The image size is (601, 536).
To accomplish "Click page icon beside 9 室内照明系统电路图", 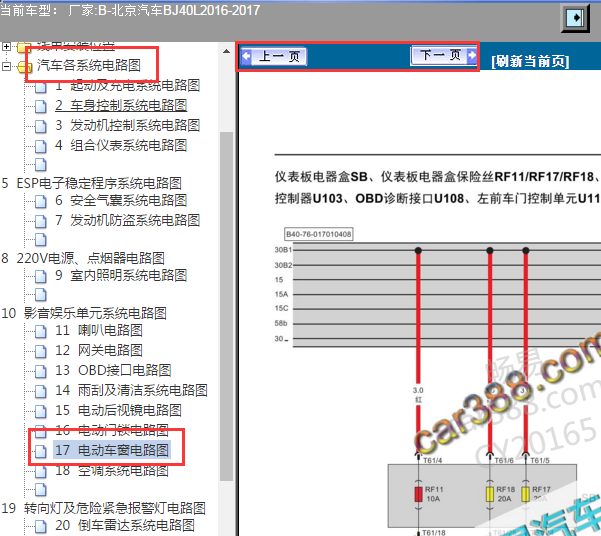I will click(41, 276).
